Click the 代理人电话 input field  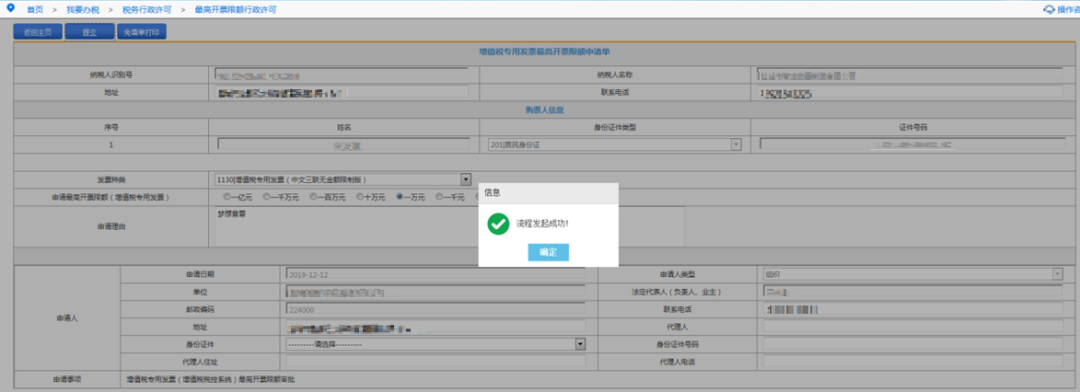point(913,361)
